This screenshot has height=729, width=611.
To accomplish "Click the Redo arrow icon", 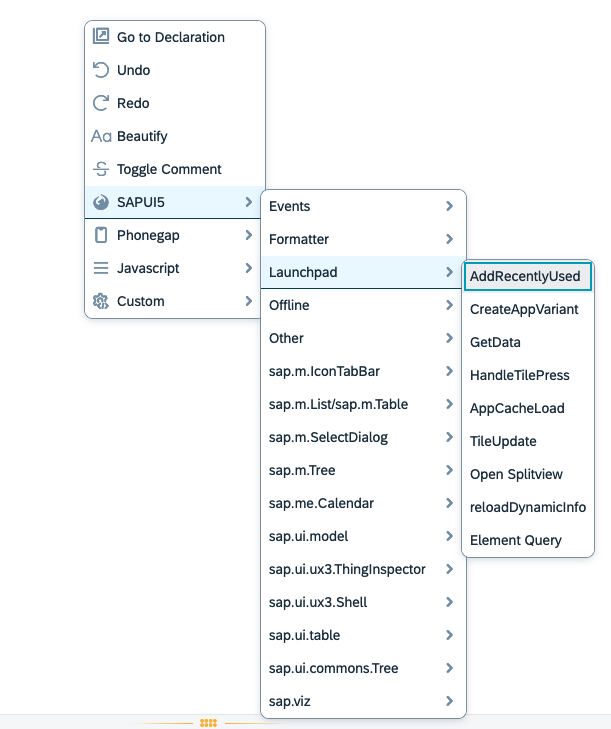I will coord(101,103).
